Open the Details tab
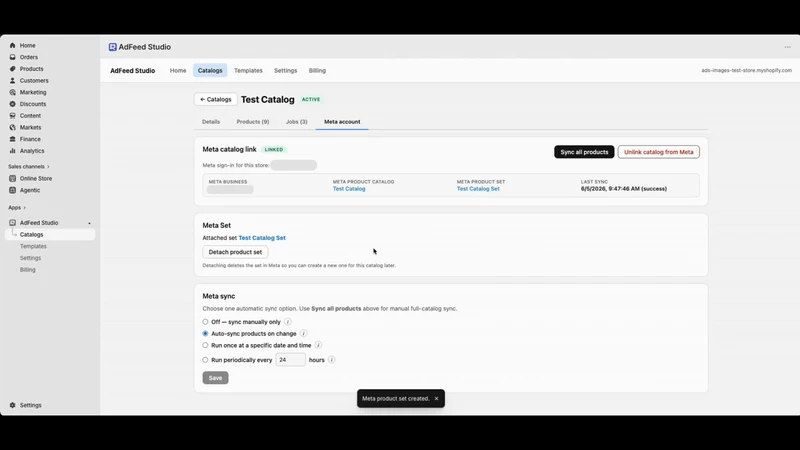Screen dimensions: 800x450 coord(211,122)
